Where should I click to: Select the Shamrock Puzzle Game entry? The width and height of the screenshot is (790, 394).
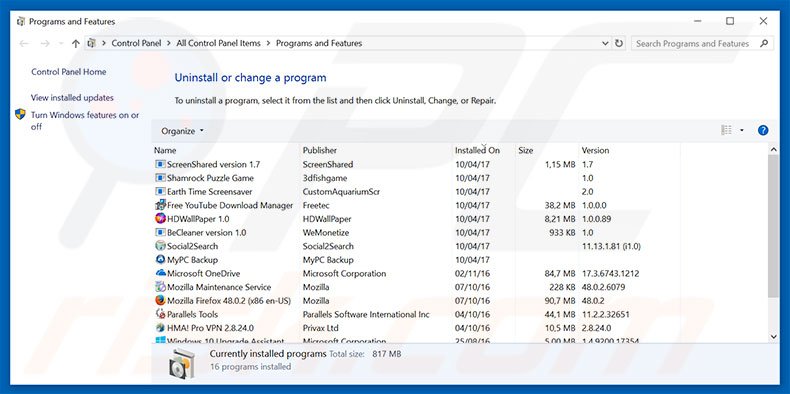[x=210, y=178]
